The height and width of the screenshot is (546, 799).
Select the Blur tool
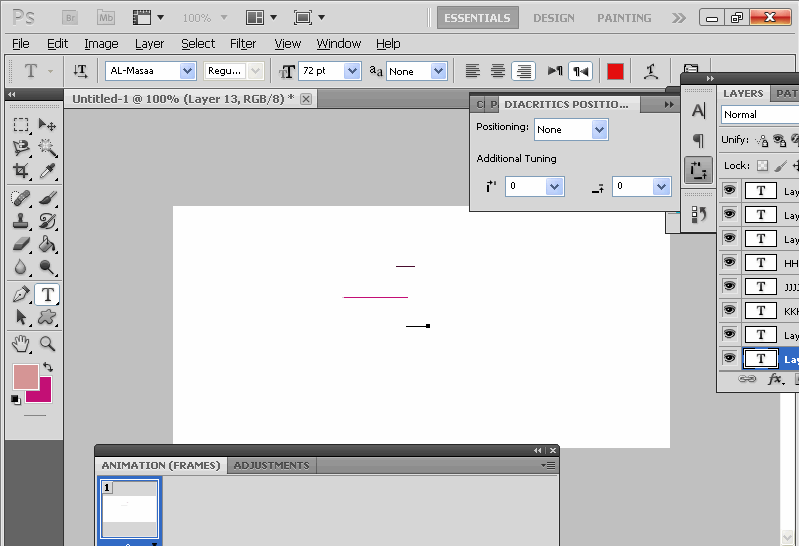coord(21,267)
